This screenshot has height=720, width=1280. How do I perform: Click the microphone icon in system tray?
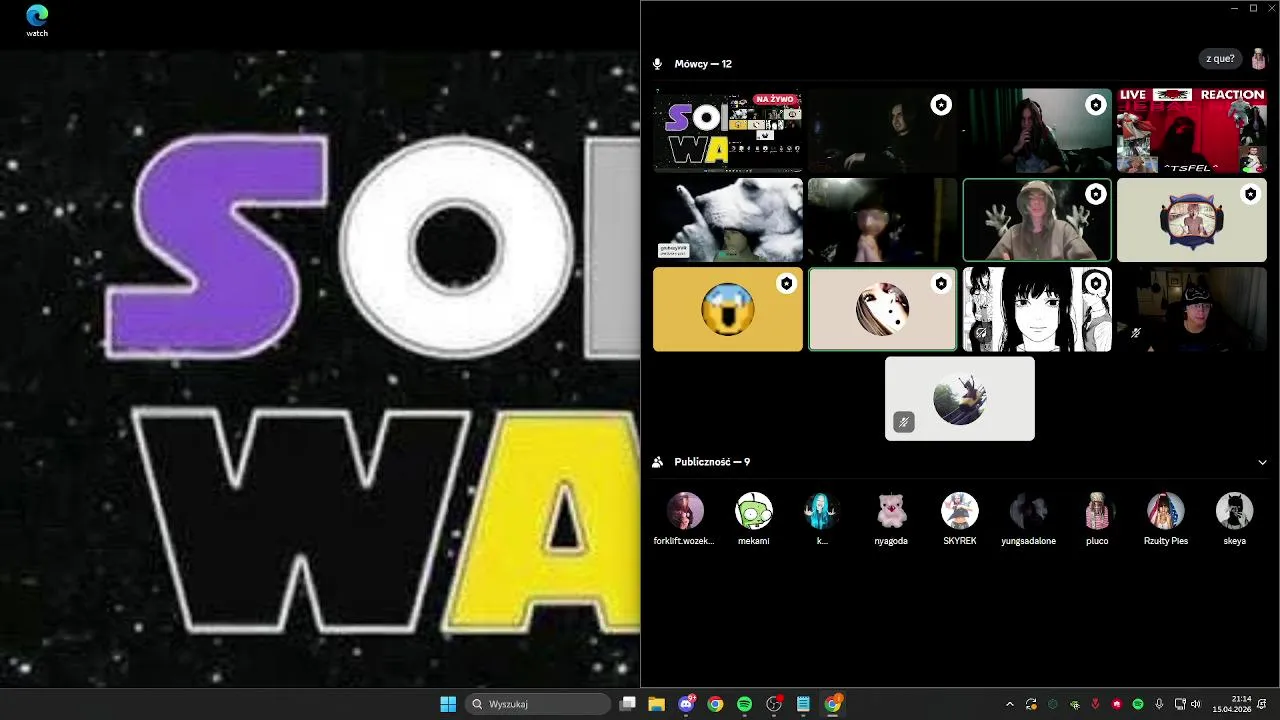pos(1159,704)
